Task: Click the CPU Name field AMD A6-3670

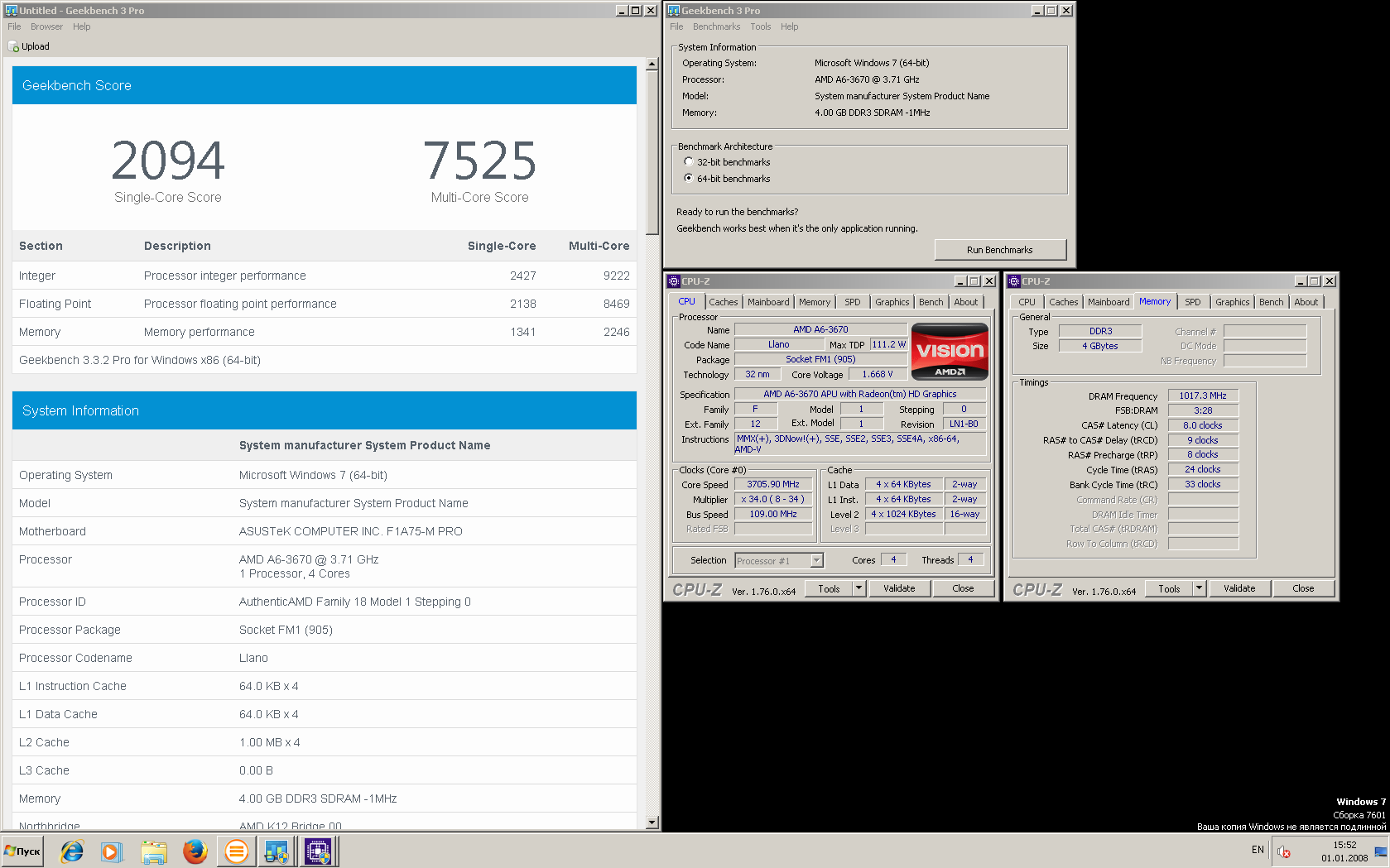Action: pyautogui.click(x=820, y=329)
